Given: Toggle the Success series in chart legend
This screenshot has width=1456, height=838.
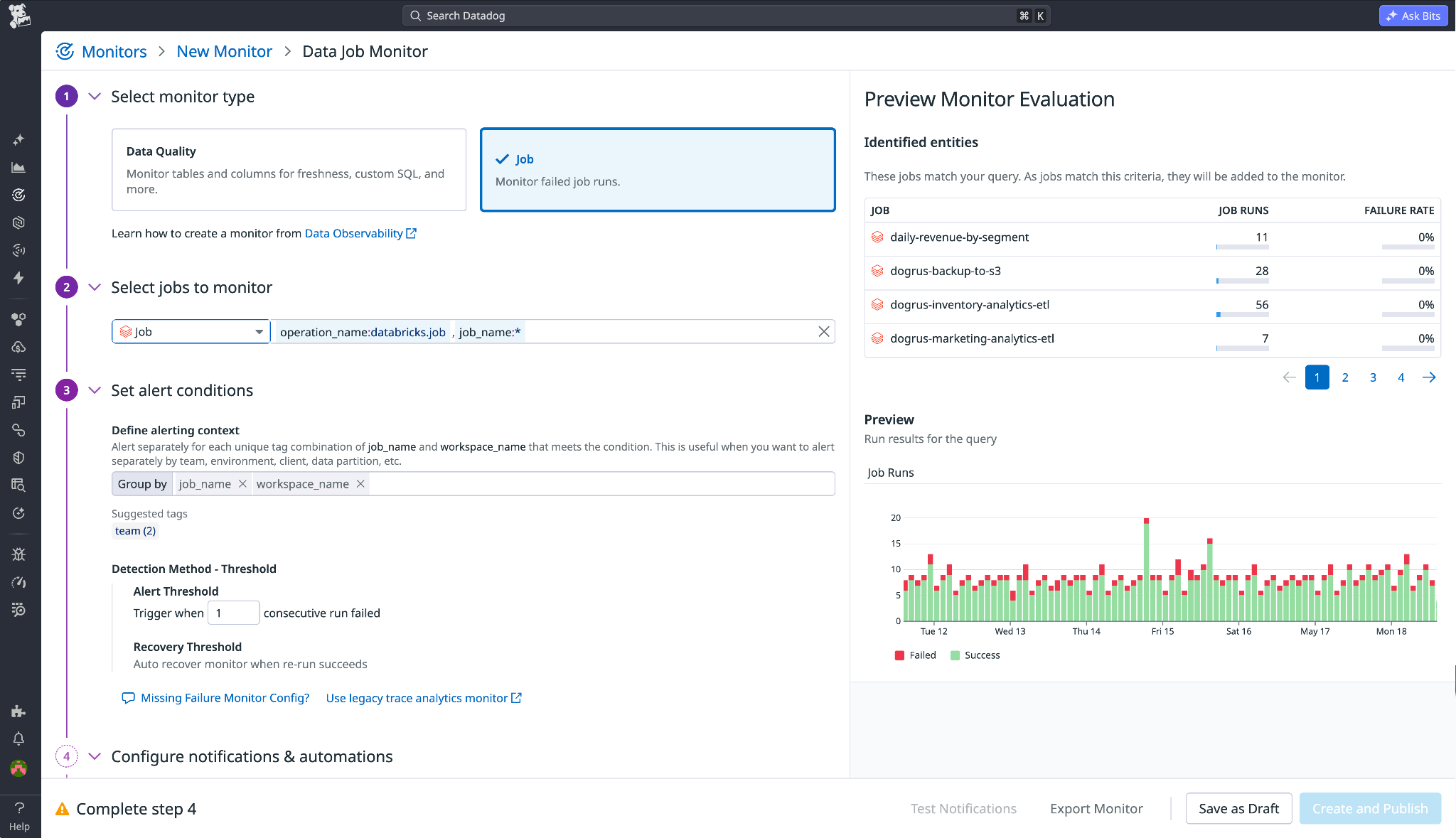Looking at the screenshot, I should (975, 655).
